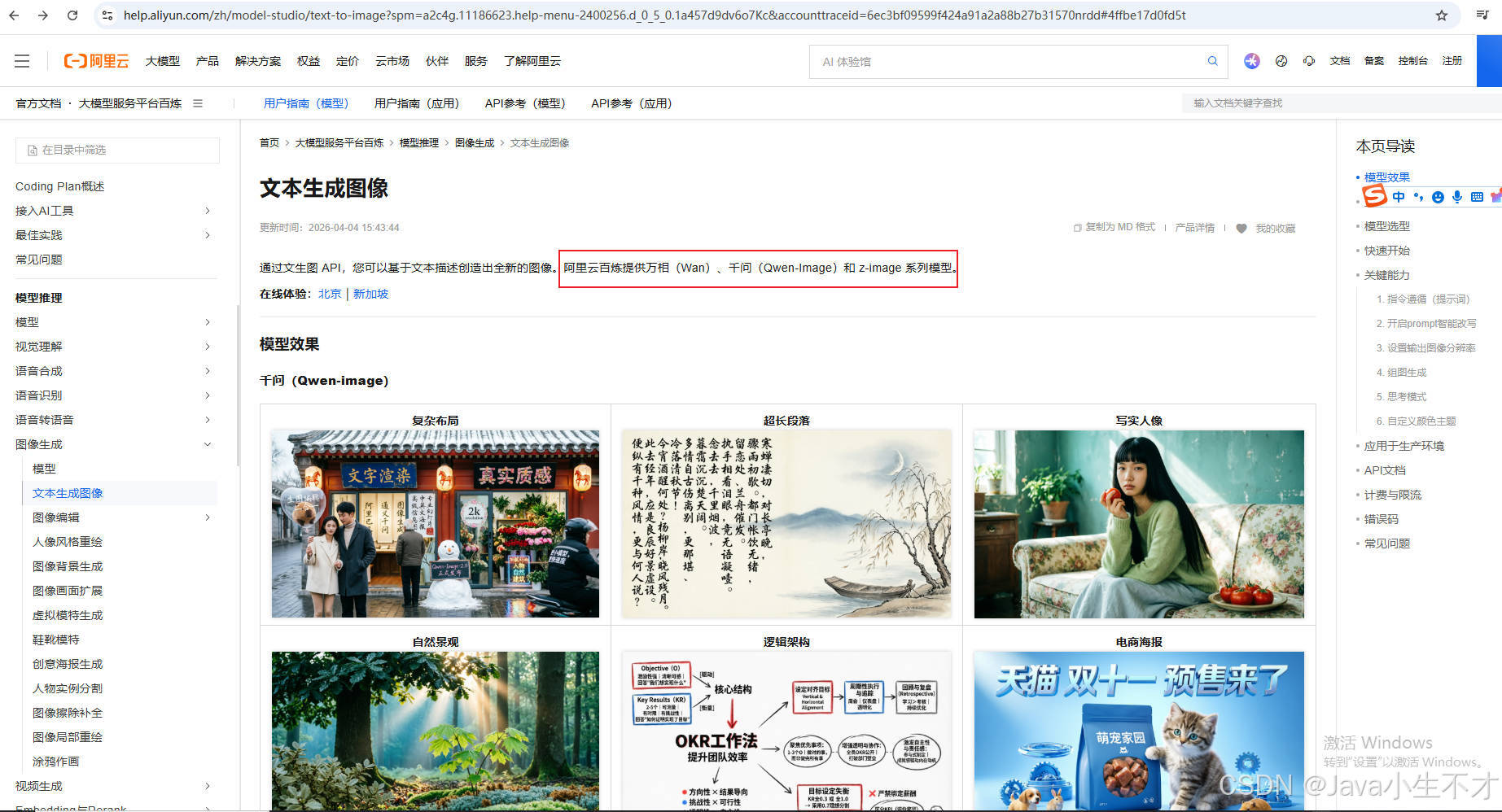This screenshot has width=1502, height=812.
Task: Open the 解决方案 top menu
Action: (258, 61)
